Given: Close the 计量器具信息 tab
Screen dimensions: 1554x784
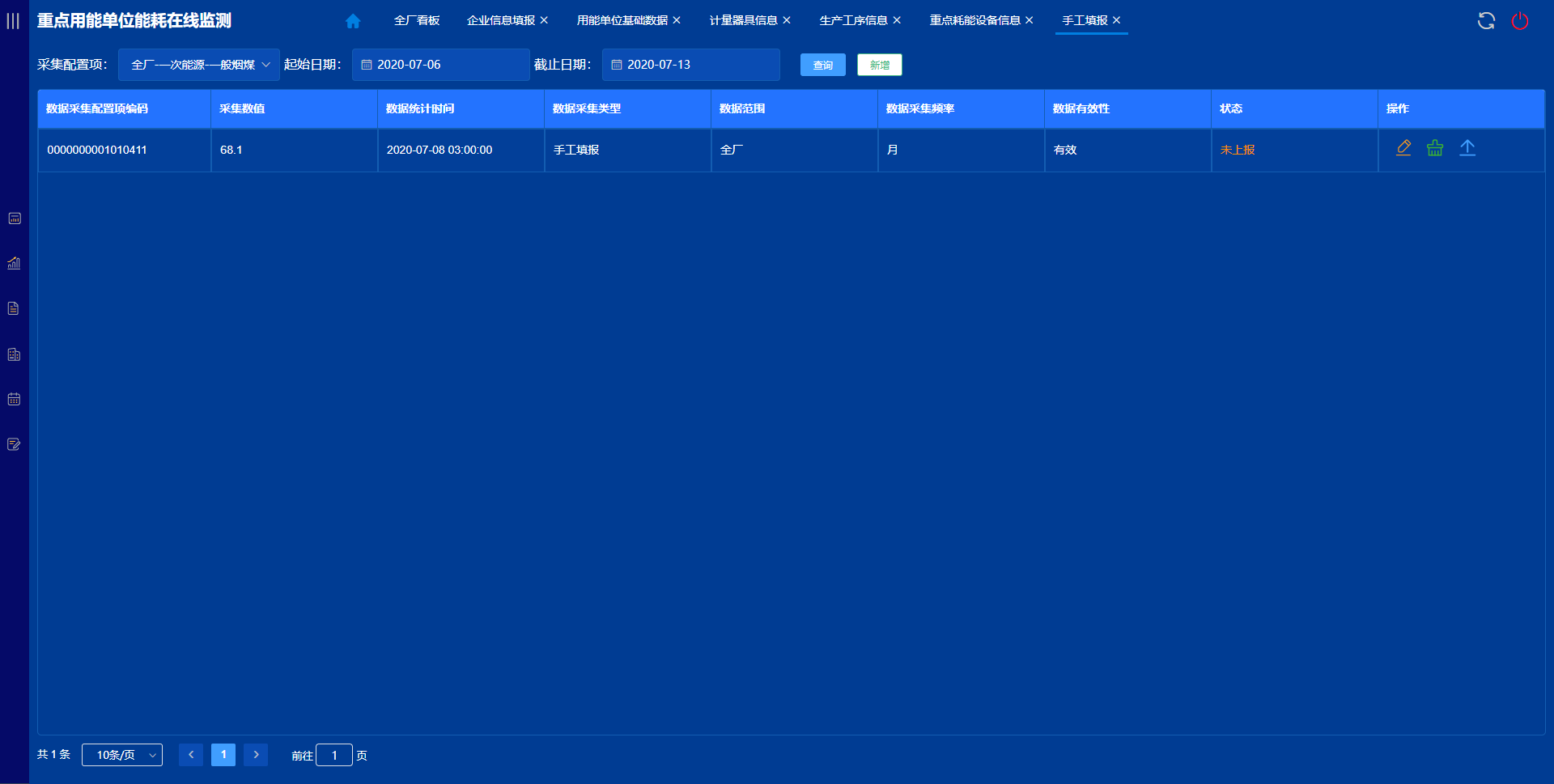Looking at the screenshot, I should tap(787, 20).
